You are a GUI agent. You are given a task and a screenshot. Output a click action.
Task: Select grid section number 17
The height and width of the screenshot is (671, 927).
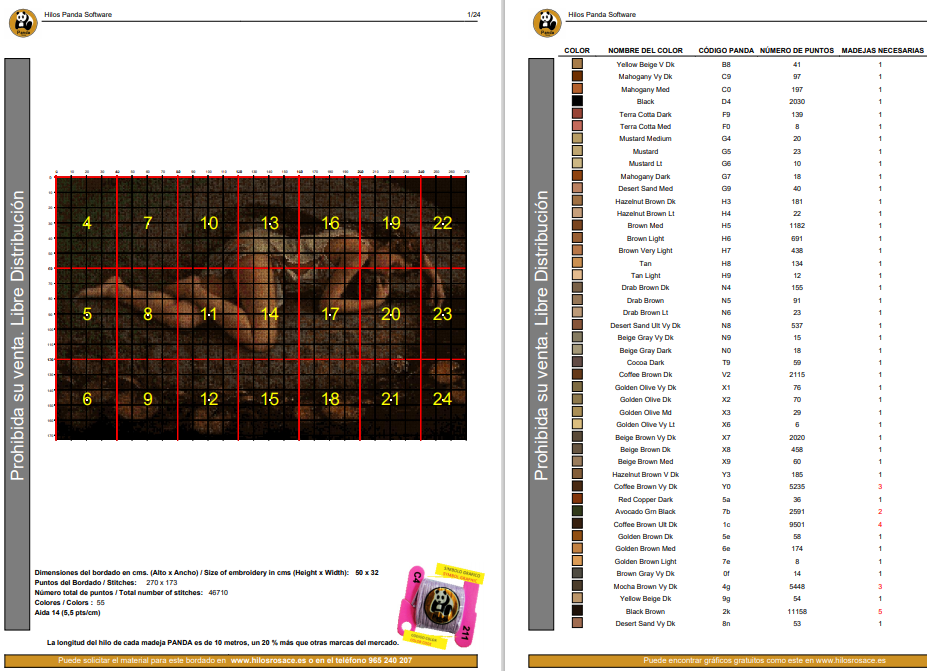pos(330,314)
